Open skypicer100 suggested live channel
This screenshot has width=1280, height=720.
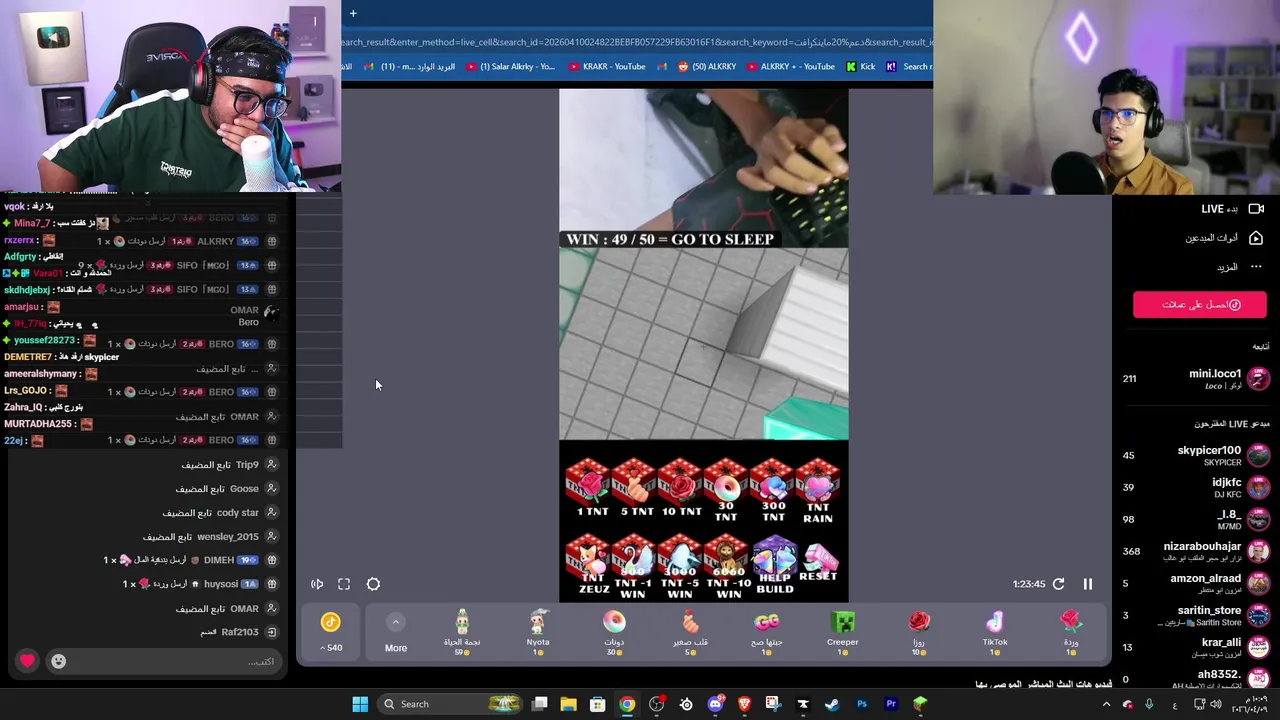pyautogui.click(x=1195, y=455)
